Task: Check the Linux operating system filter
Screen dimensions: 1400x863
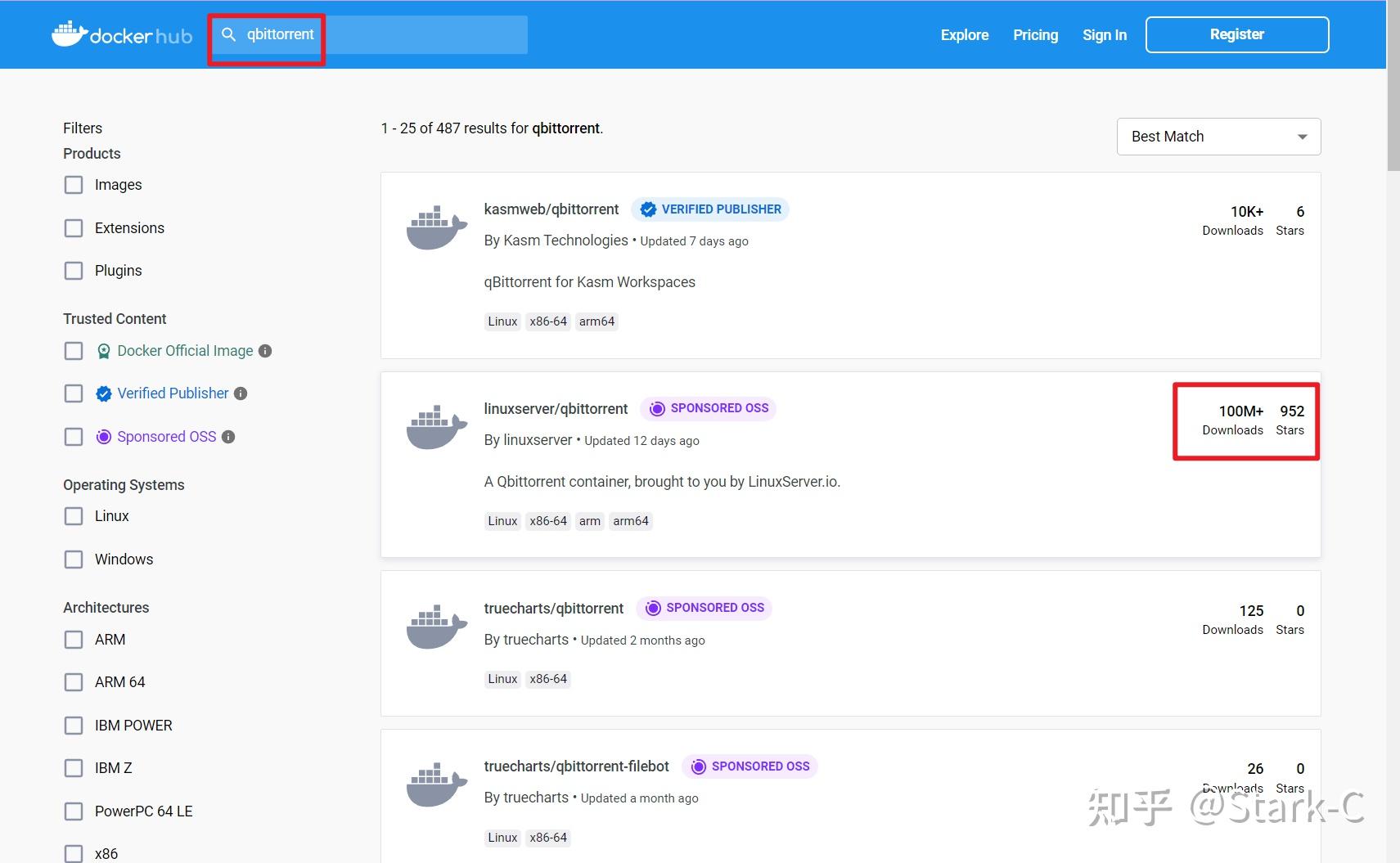Action: pyautogui.click(x=74, y=516)
